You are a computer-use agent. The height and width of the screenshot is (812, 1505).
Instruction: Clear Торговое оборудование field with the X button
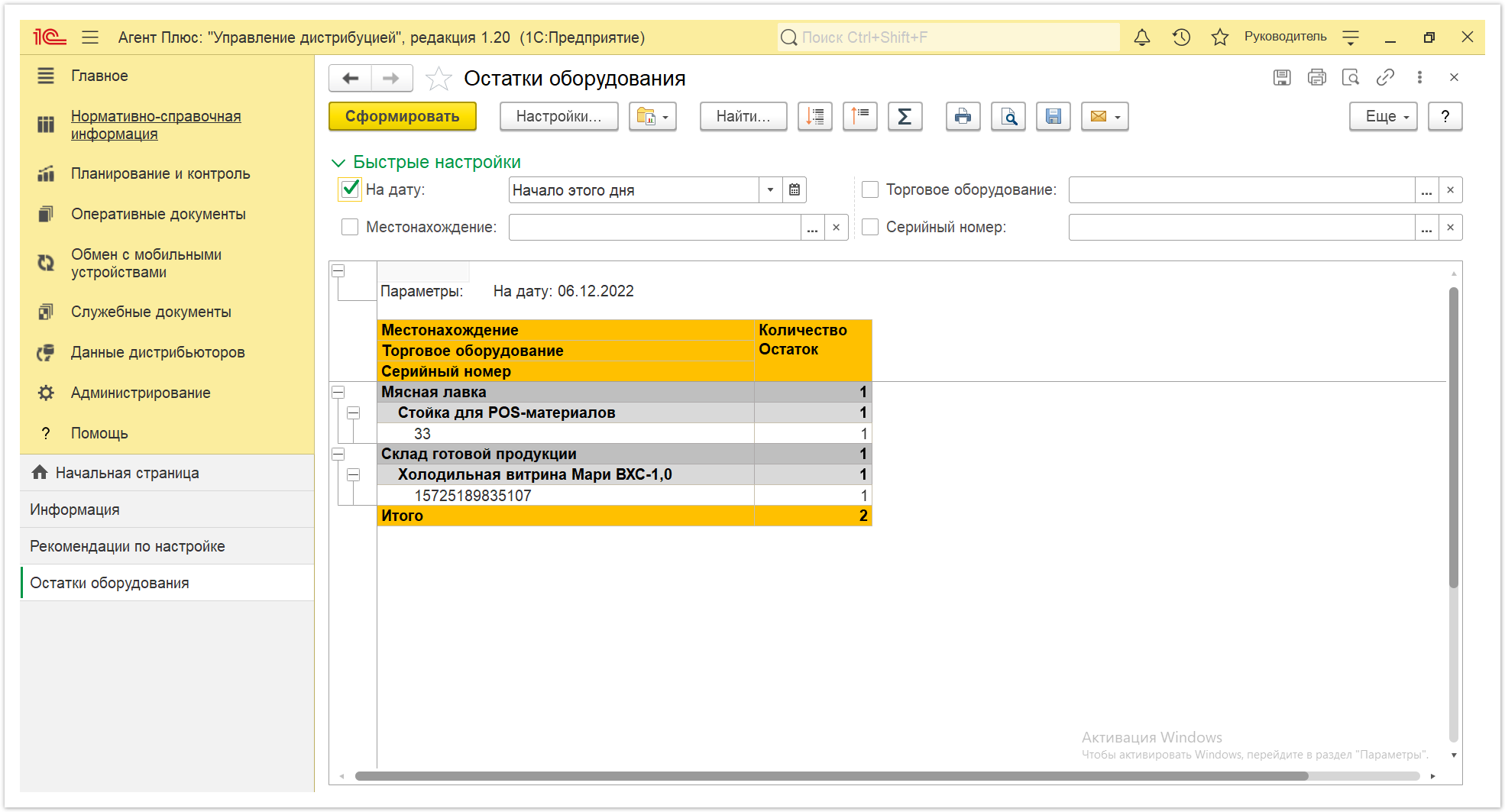point(1450,190)
